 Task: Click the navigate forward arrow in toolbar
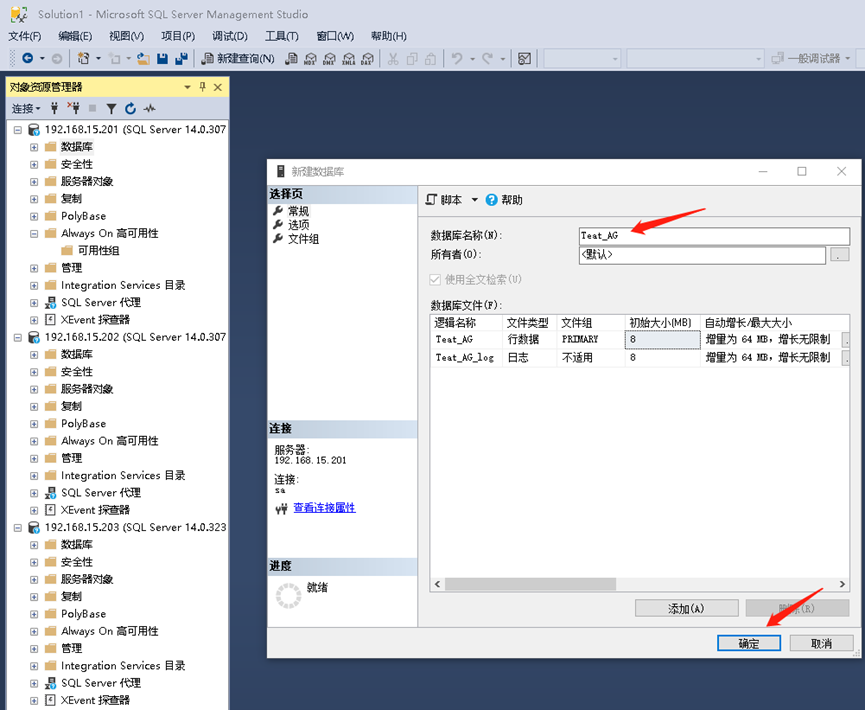57,58
